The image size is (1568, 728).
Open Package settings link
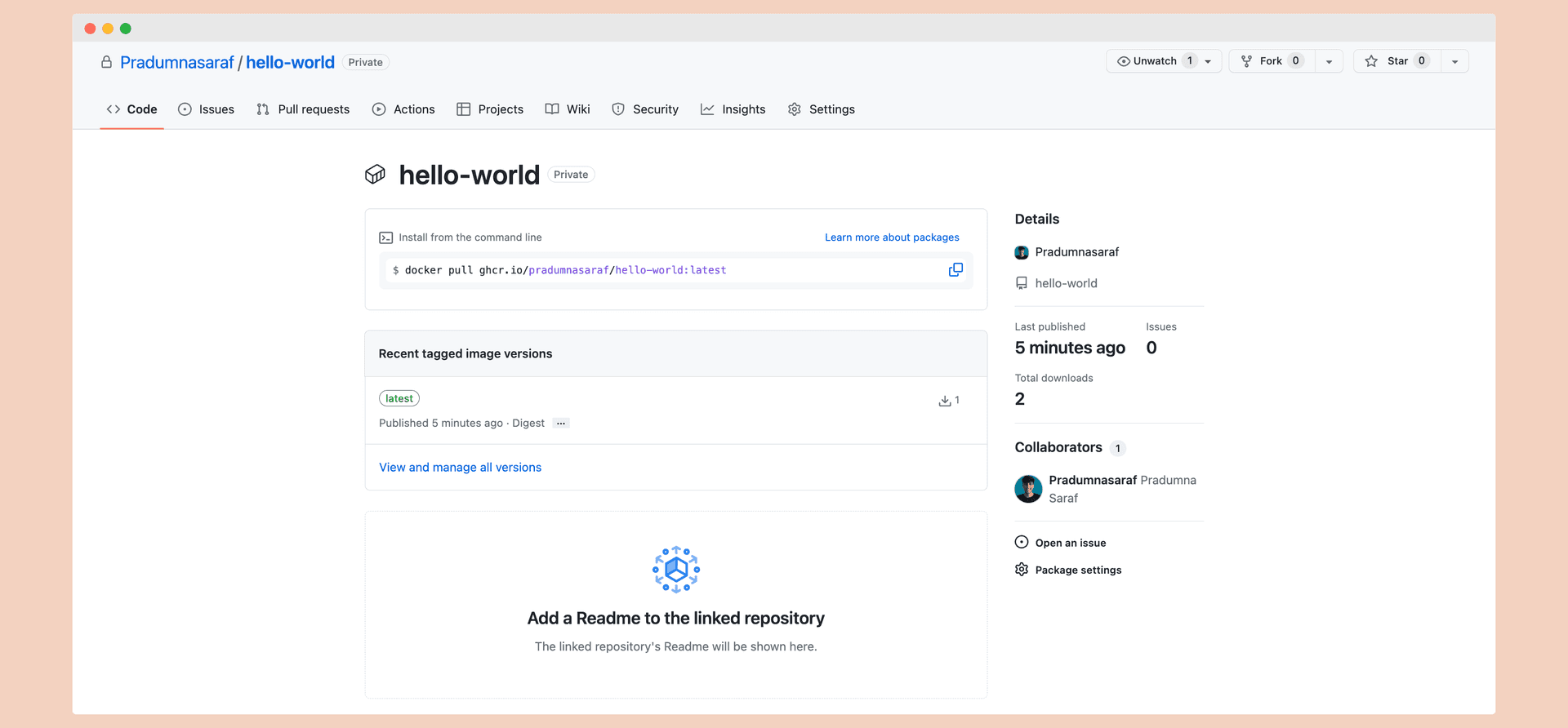click(x=1078, y=570)
